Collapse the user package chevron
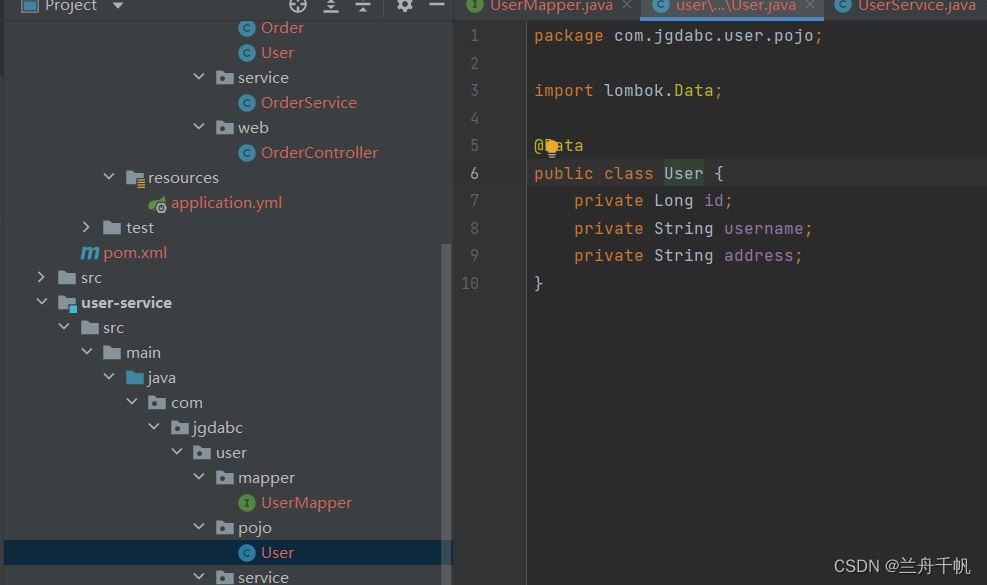The width and height of the screenshot is (987, 585). [x=177, y=452]
